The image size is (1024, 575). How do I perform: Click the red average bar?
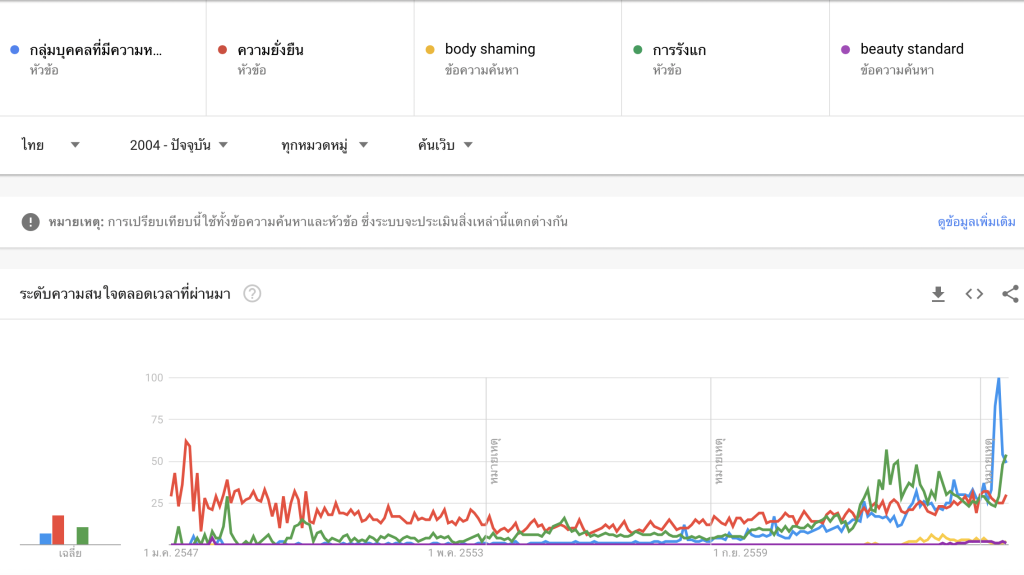click(x=58, y=530)
